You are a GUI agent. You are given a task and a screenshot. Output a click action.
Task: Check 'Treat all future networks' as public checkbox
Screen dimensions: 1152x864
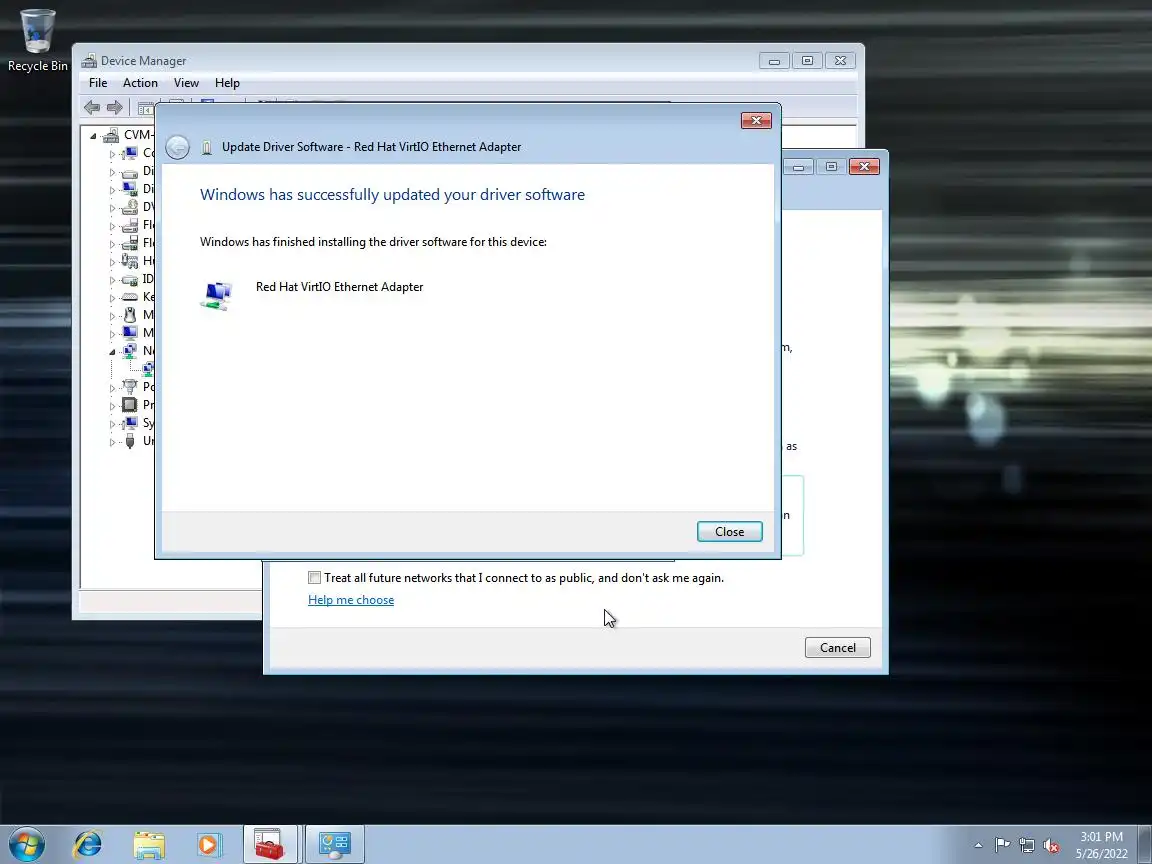(314, 577)
